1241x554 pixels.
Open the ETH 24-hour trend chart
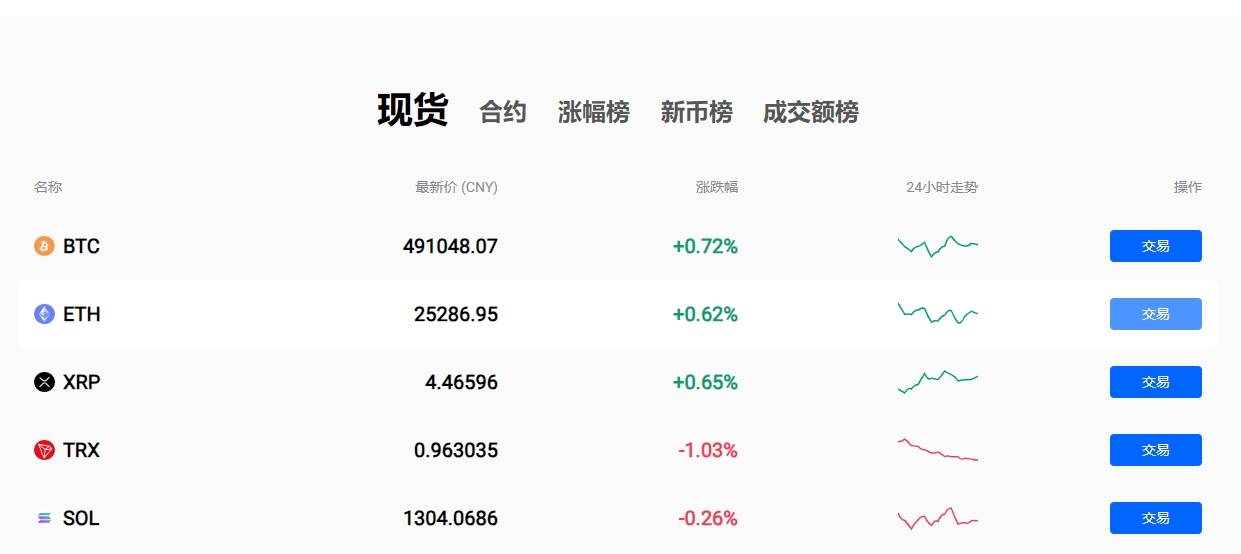[x=937, y=314]
